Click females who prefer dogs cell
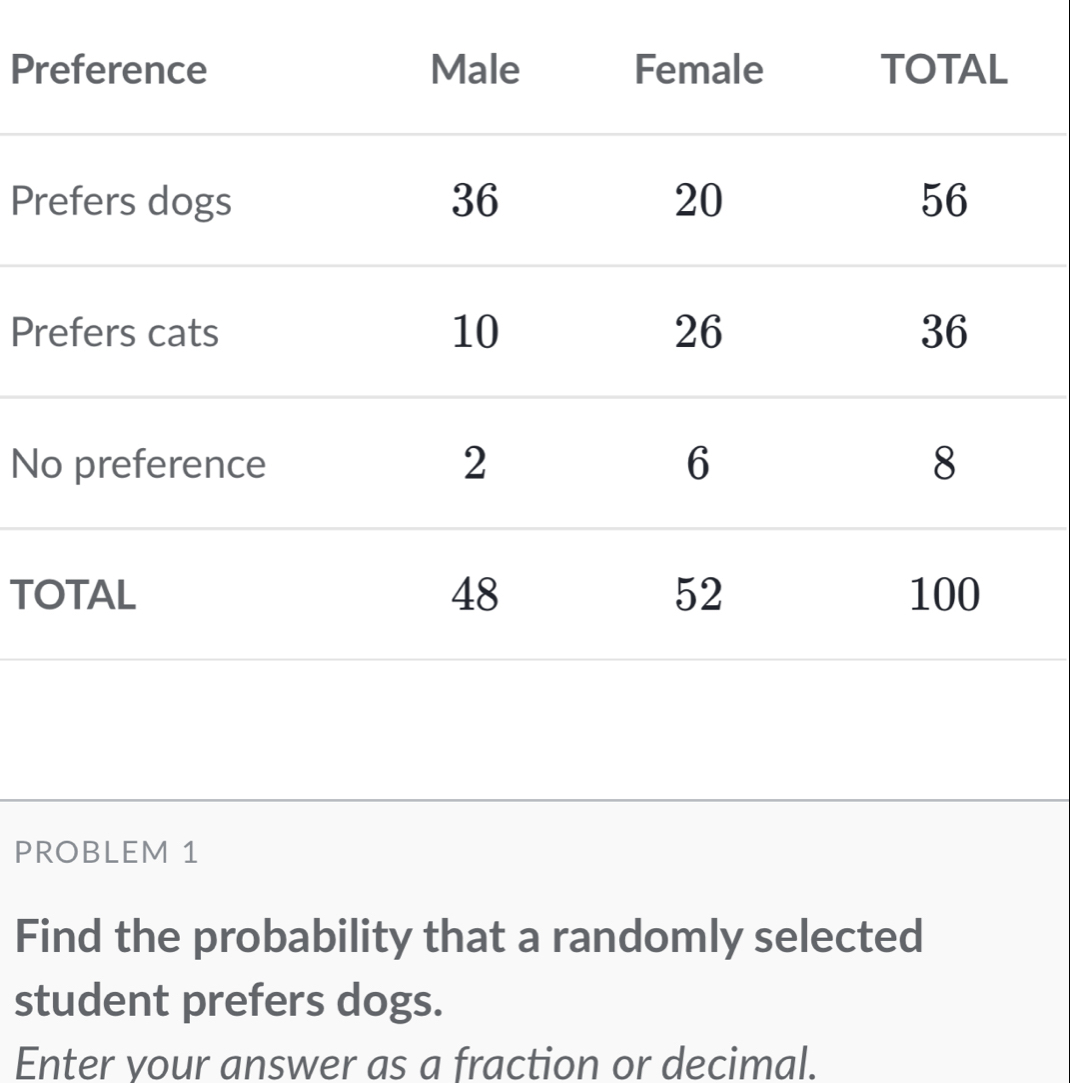Image resolution: width=1070 pixels, height=1083 pixels. tap(698, 202)
